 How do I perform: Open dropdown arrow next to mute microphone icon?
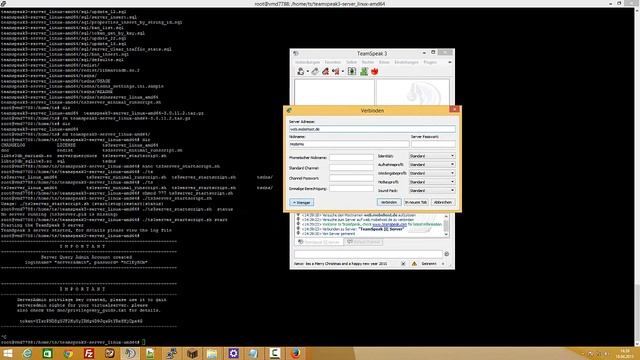(x=342, y=72)
